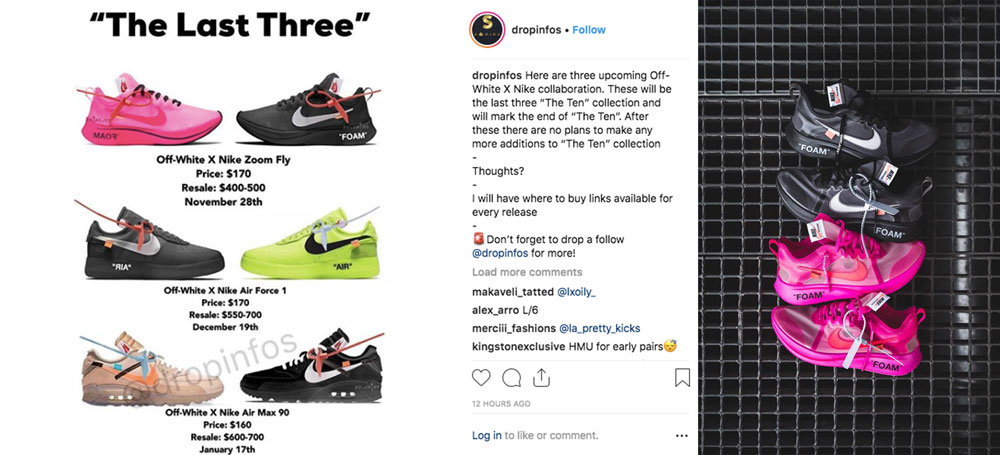The width and height of the screenshot is (1000, 455).
Task: Visit the merciii_fashions commenter profile
Action: click(514, 328)
